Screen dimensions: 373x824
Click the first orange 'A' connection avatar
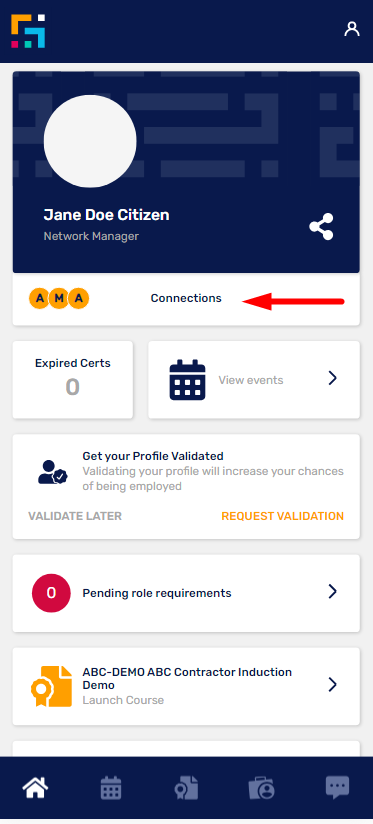[39, 298]
